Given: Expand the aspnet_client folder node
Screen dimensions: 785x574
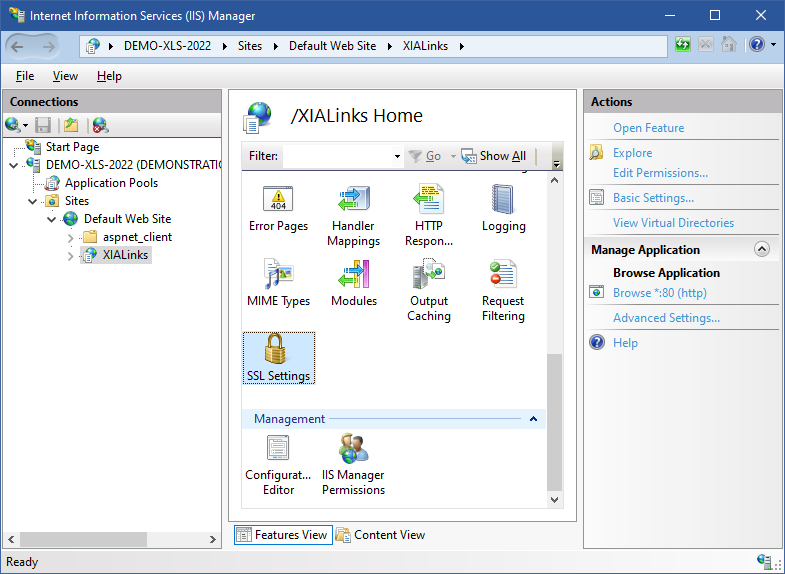Looking at the screenshot, I should (x=71, y=238).
